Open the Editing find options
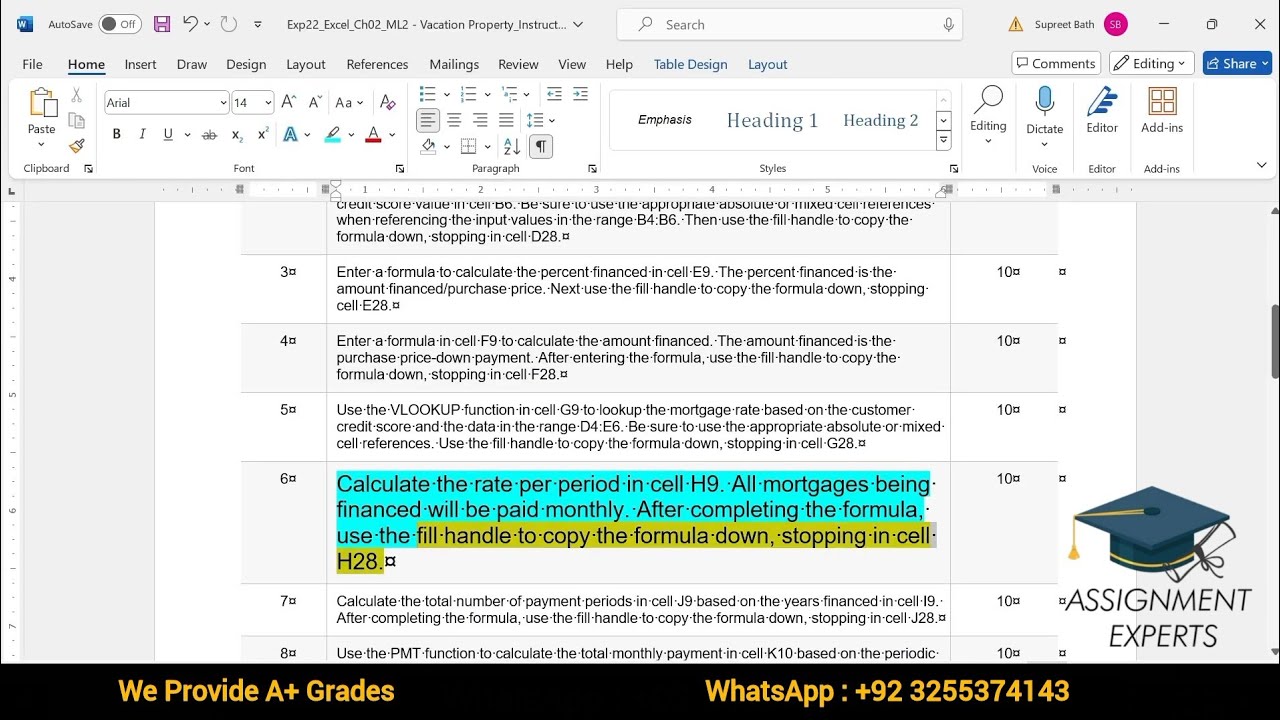This screenshot has width=1280, height=720. 988,114
